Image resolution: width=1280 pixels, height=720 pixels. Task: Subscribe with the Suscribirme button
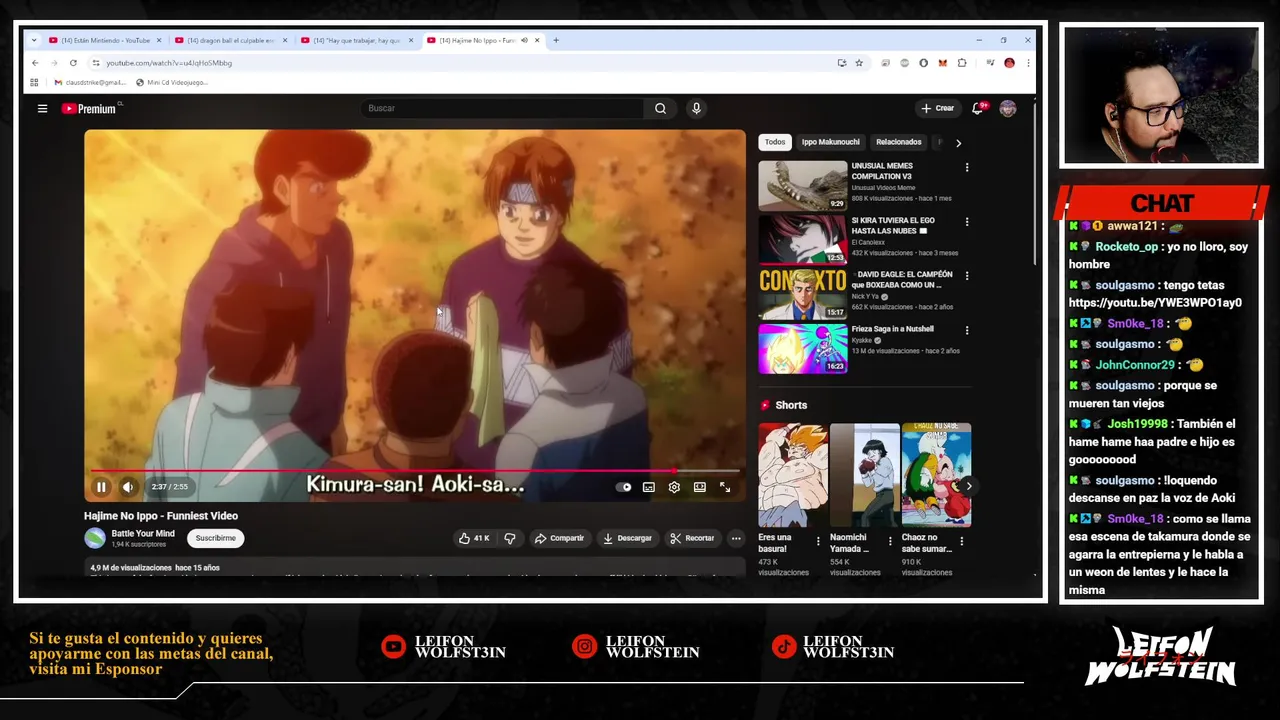pyautogui.click(x=215, y=538)
